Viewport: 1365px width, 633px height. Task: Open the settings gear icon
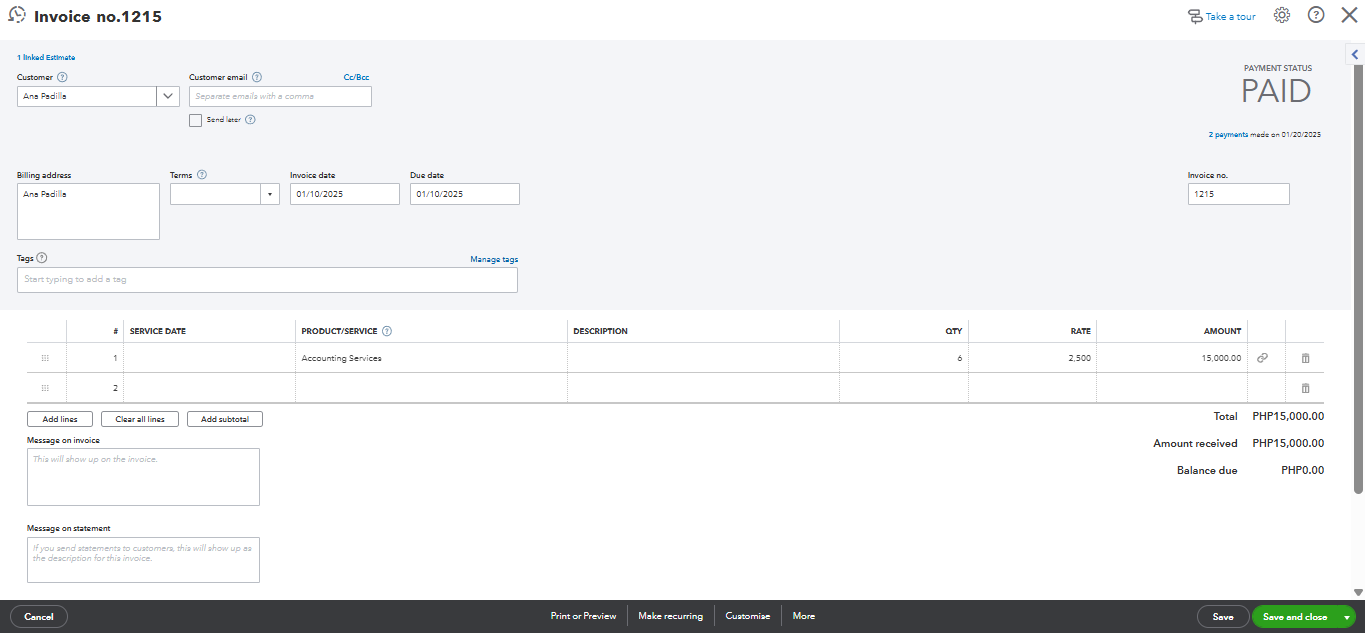click(x=1282, y=16)
